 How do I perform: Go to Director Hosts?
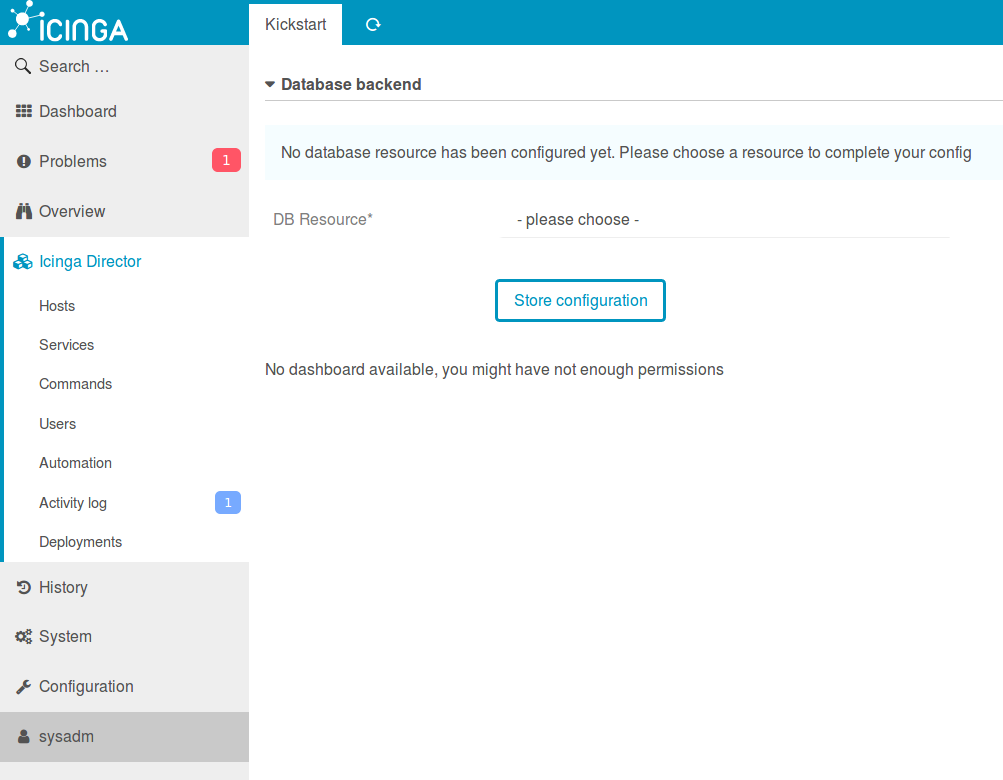57,306
